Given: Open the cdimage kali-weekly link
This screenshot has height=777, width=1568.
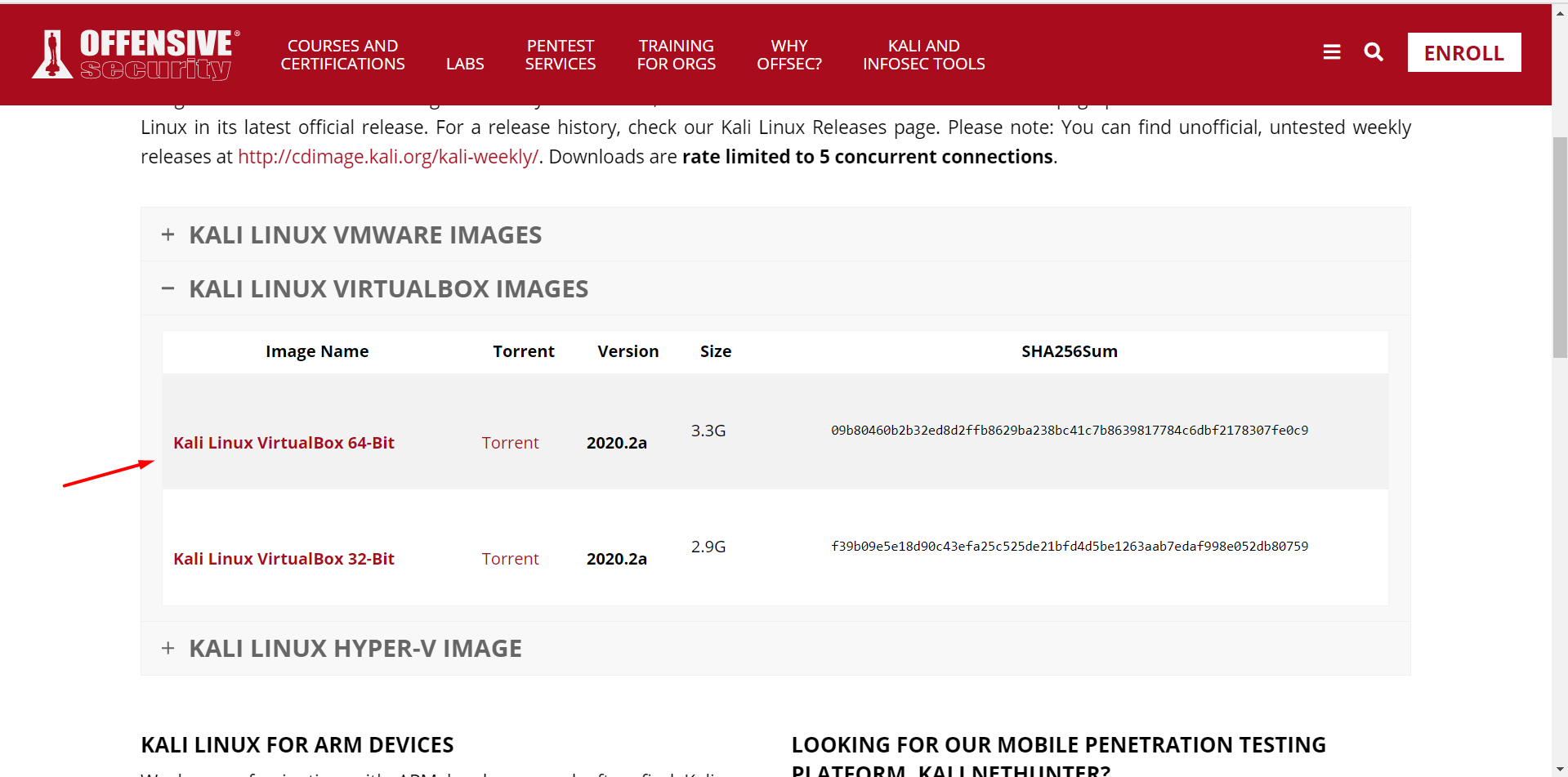Looking at the screenshot, I should [x=388, y=157].
